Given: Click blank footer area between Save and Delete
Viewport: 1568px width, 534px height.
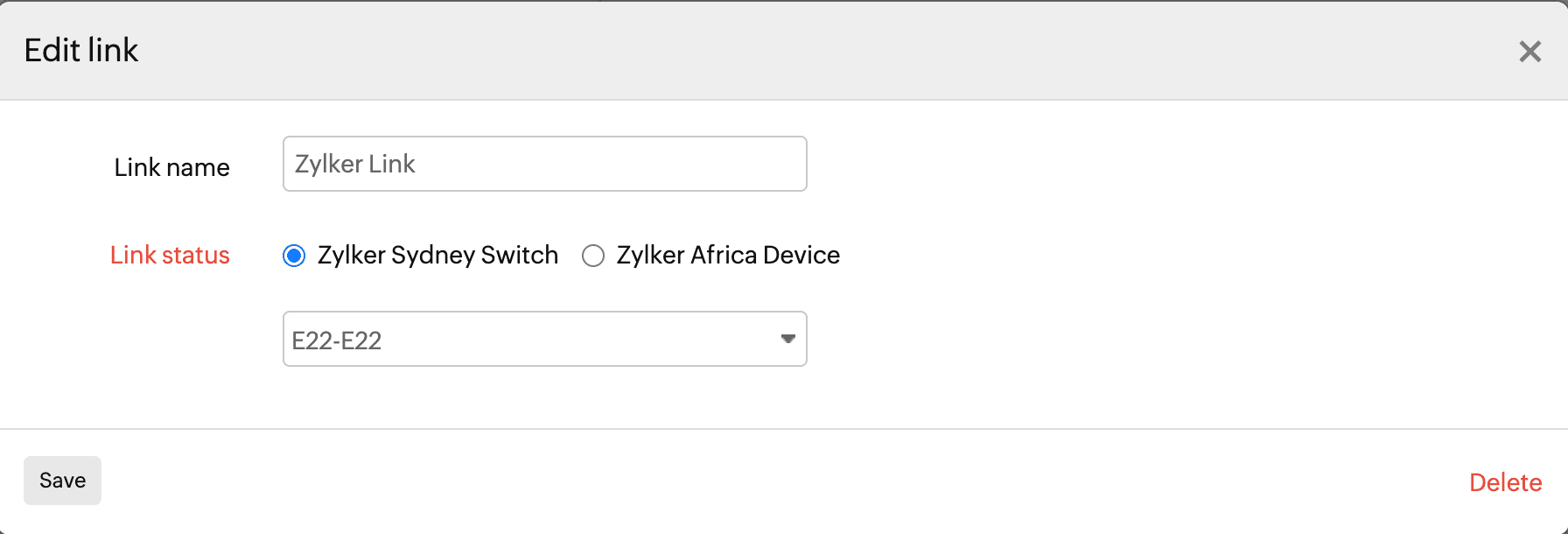Looking at the screenshot, I should coord(787,481).
